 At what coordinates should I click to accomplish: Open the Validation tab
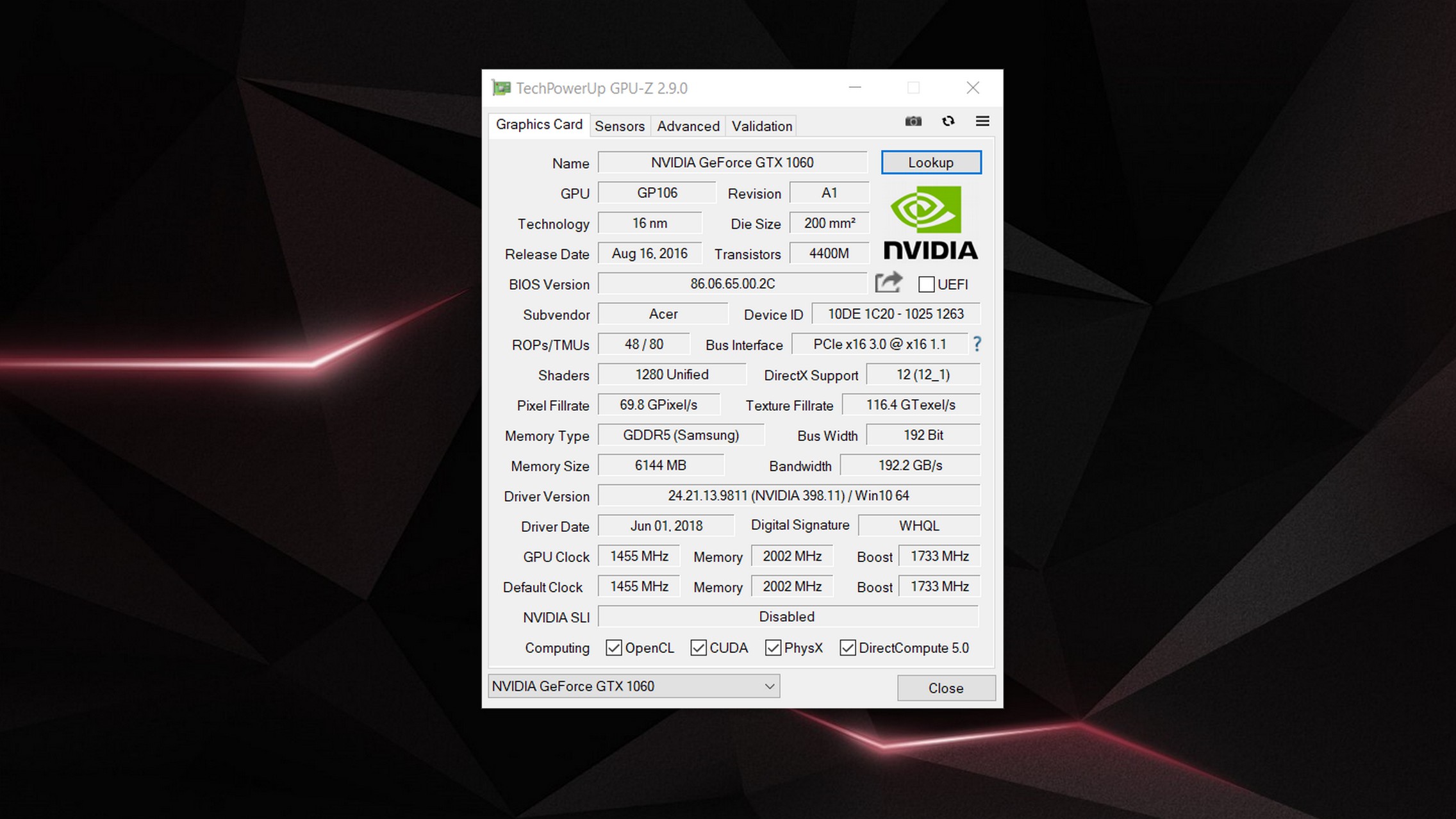point(762,126)
